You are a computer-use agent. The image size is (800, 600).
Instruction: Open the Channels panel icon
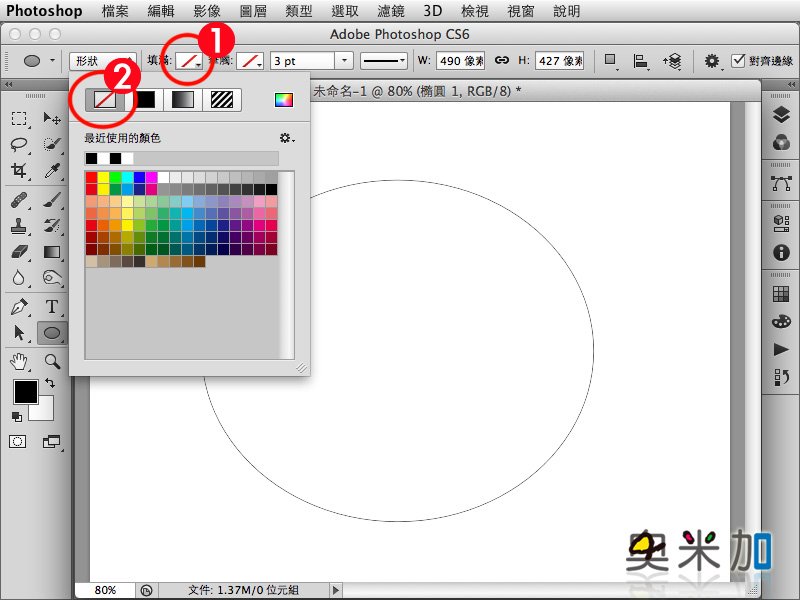[x=781, y=142]
